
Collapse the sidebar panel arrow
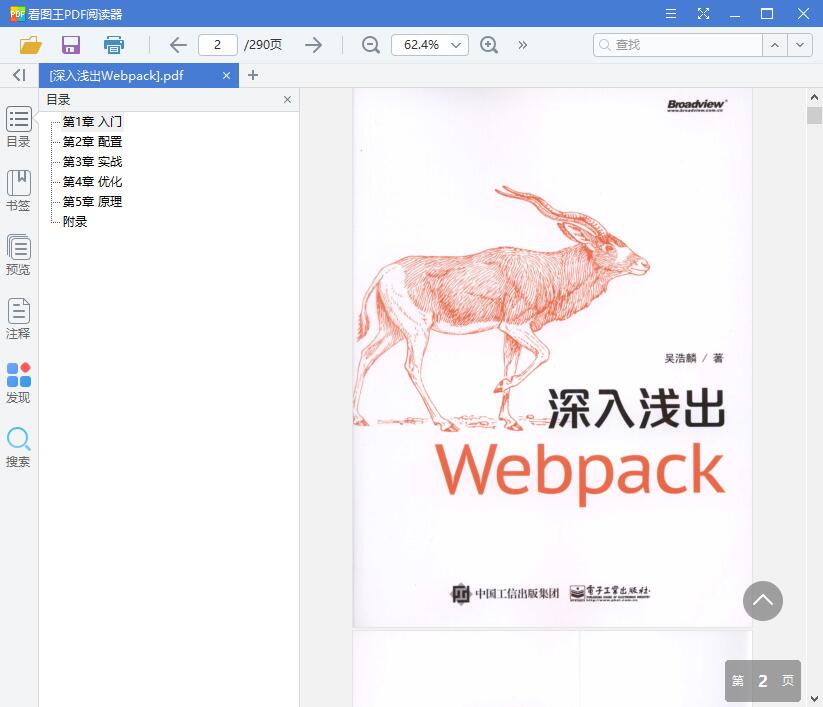(19, 75)
